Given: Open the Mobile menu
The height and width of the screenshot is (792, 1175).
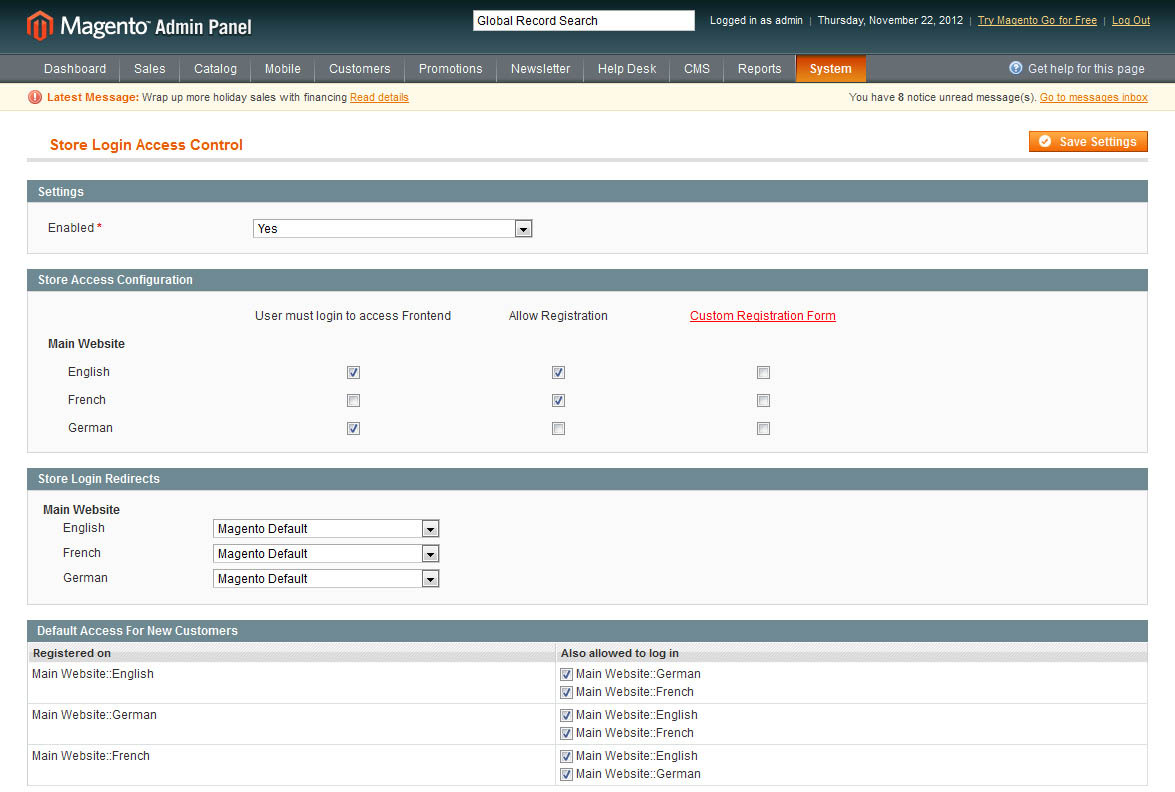Looking at the screenshot, I should pyautogui.click(x=283, y=69).
